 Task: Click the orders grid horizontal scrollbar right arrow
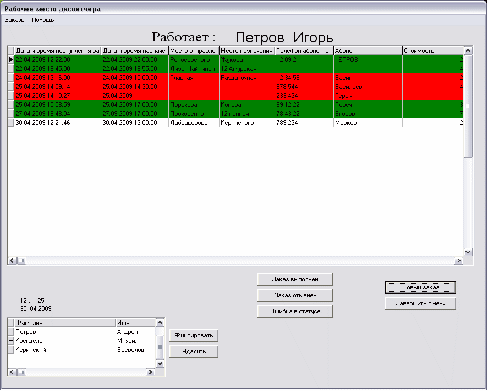[x=459, y=261]
